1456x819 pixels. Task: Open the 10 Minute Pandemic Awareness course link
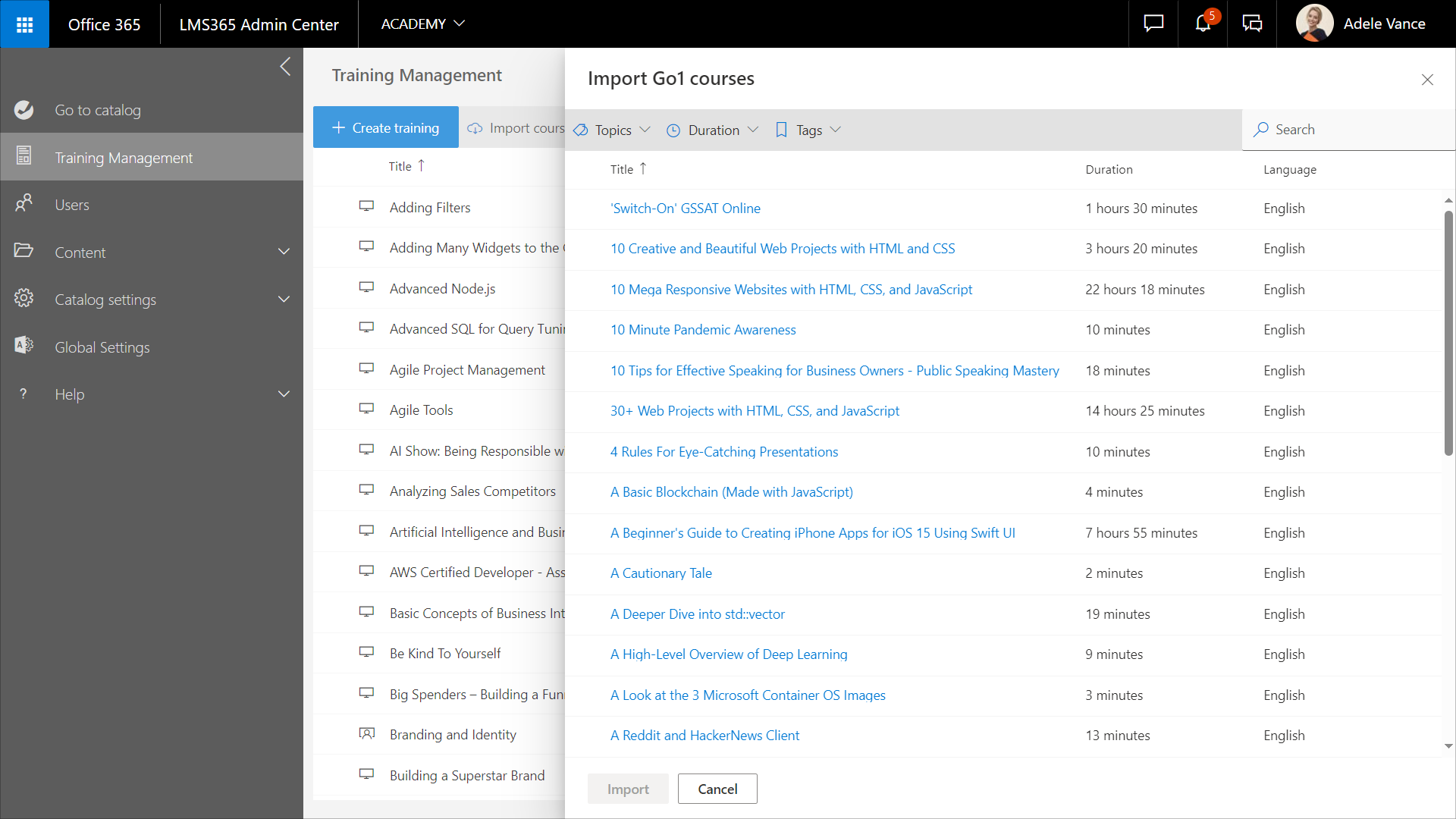pyautogui.click(x=703, y=330)
